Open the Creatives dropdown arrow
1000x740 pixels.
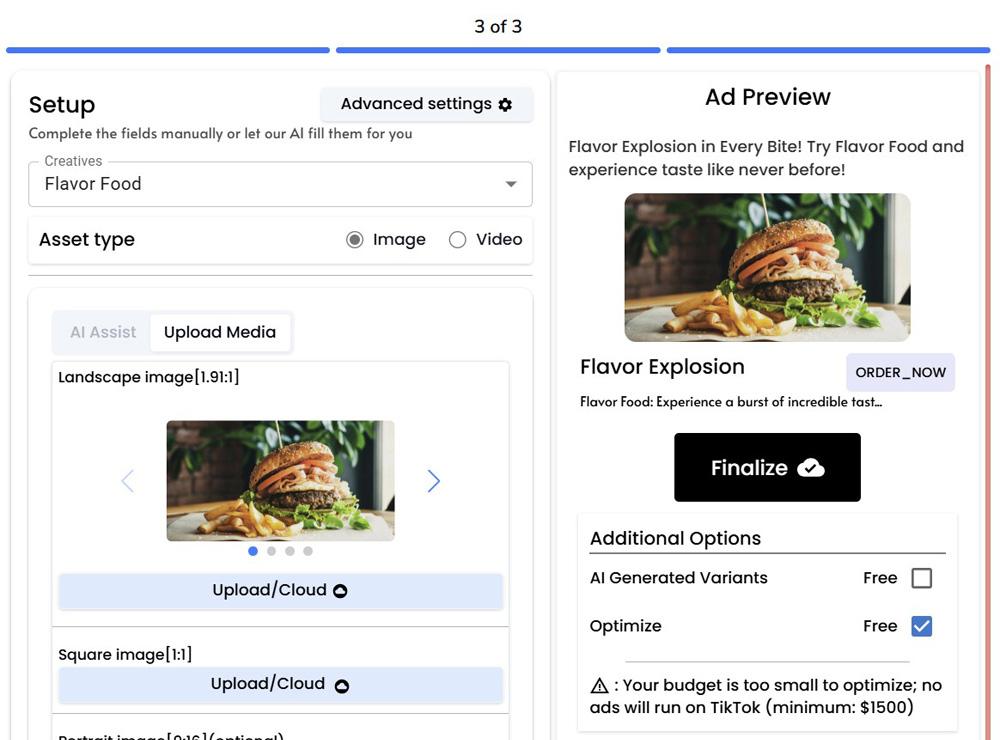click(x=511, y=184)
